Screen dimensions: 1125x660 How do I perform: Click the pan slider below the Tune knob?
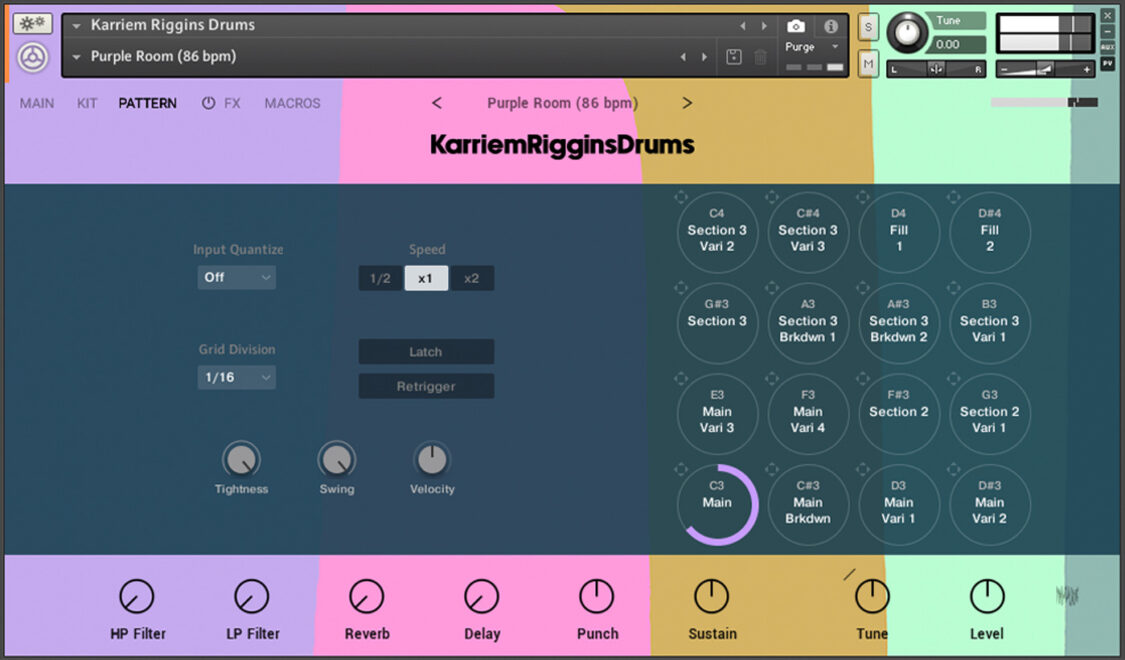coord(935,68)
